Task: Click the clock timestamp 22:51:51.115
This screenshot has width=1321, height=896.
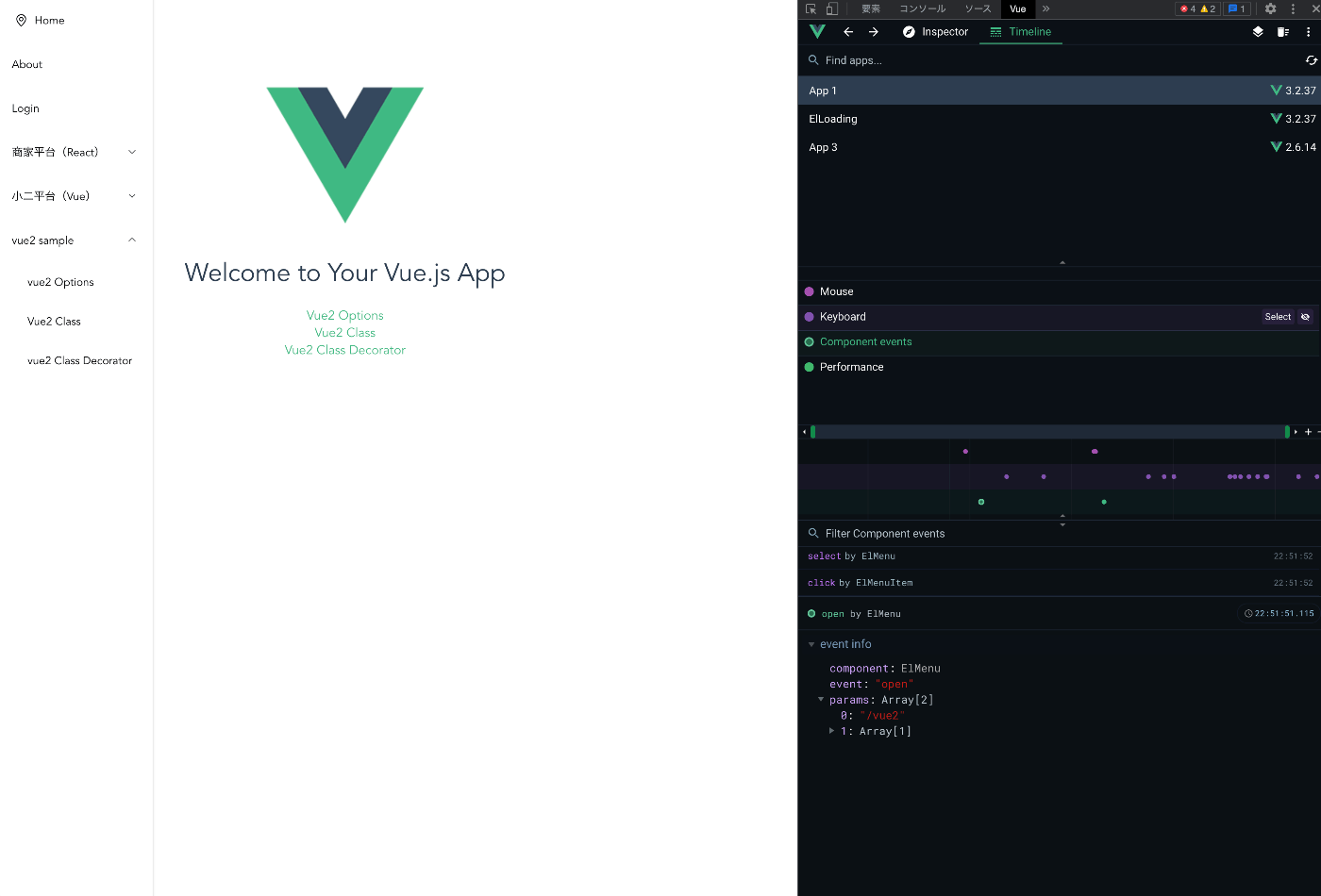Action: 1279,613
